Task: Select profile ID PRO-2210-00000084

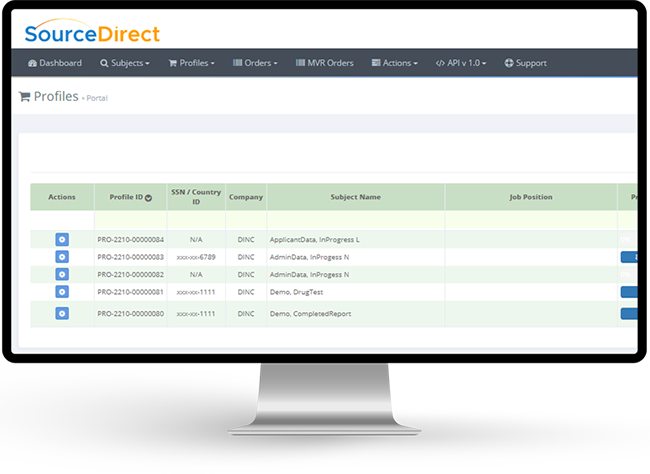Action: point(131,240)
